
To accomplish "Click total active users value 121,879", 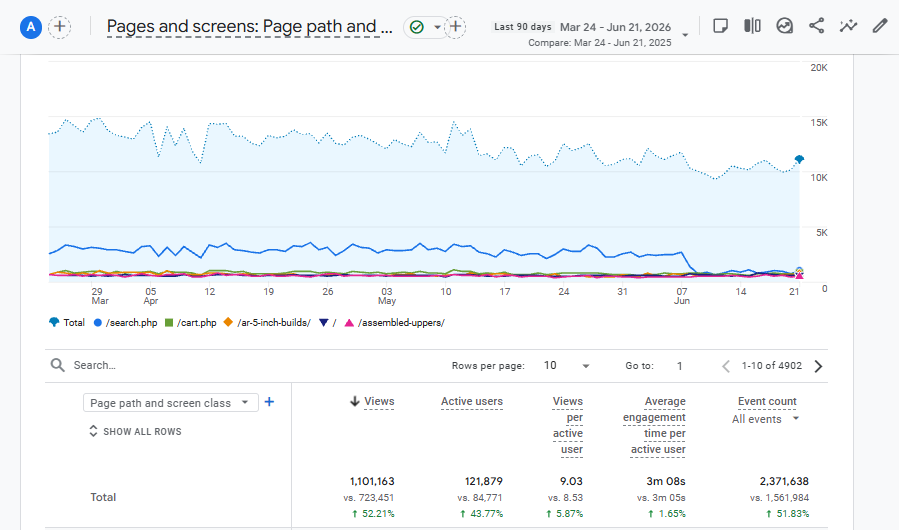I will click(x=484, y=481).
